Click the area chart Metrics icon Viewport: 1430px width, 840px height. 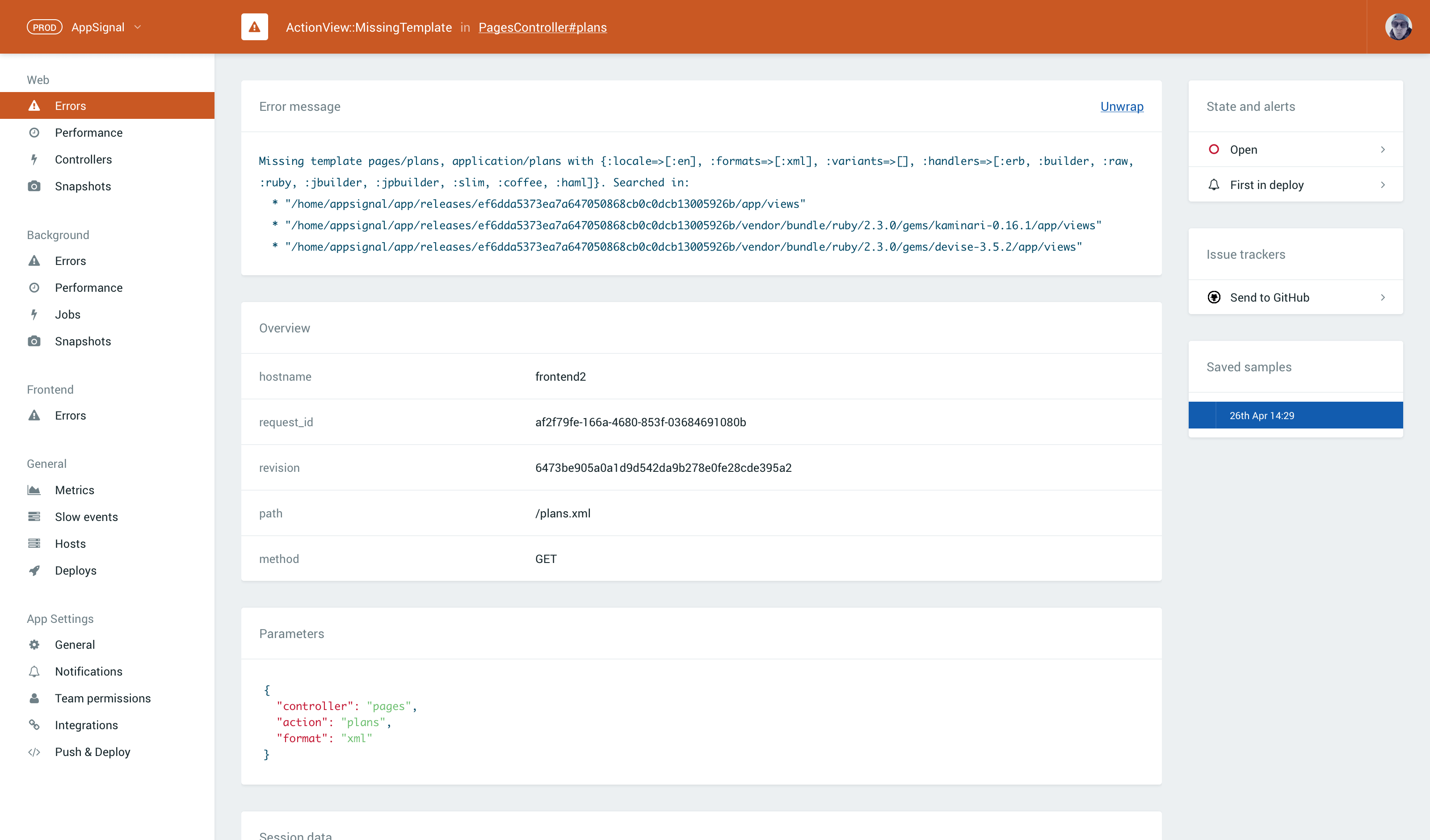(34, 490)
